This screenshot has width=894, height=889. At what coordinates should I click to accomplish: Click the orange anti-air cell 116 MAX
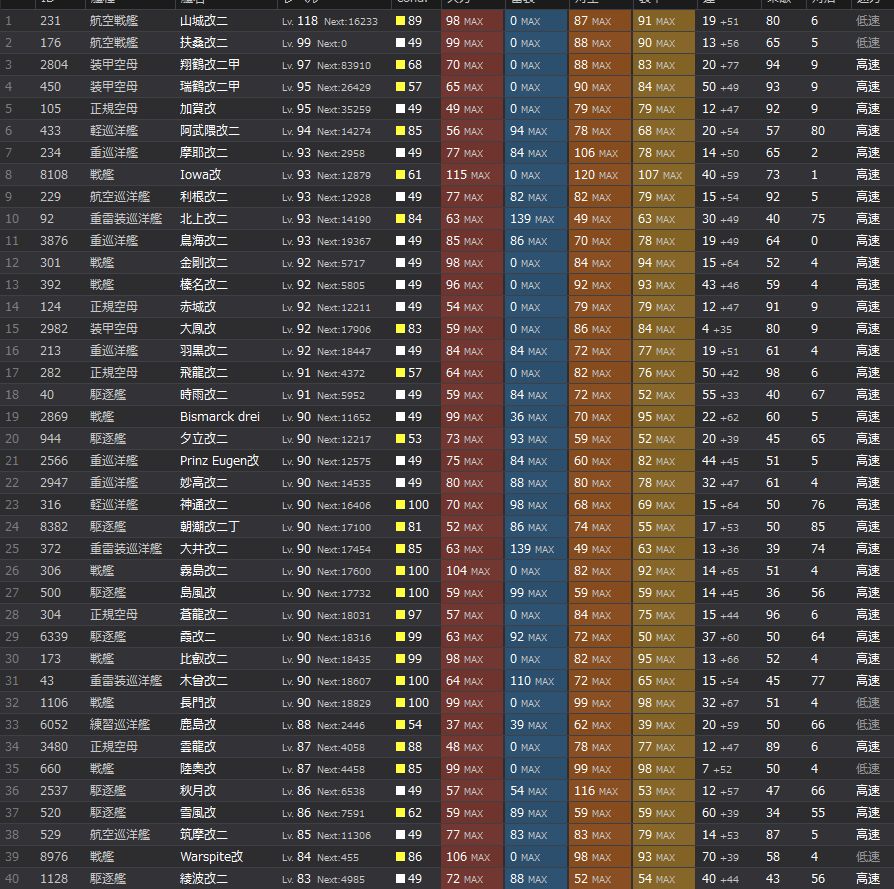point(600,791)
